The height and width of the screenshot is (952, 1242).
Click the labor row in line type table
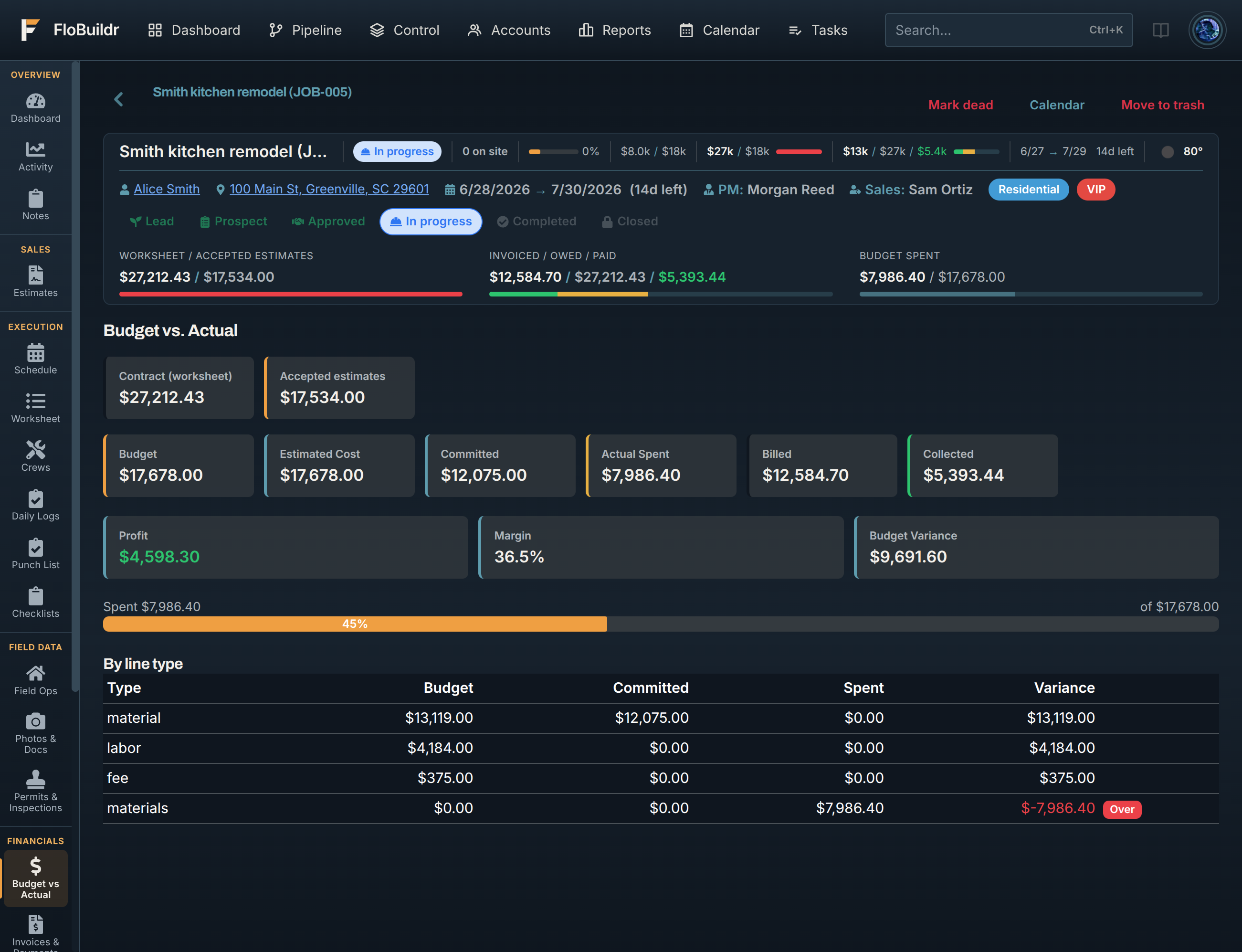(x=661, y=748)
